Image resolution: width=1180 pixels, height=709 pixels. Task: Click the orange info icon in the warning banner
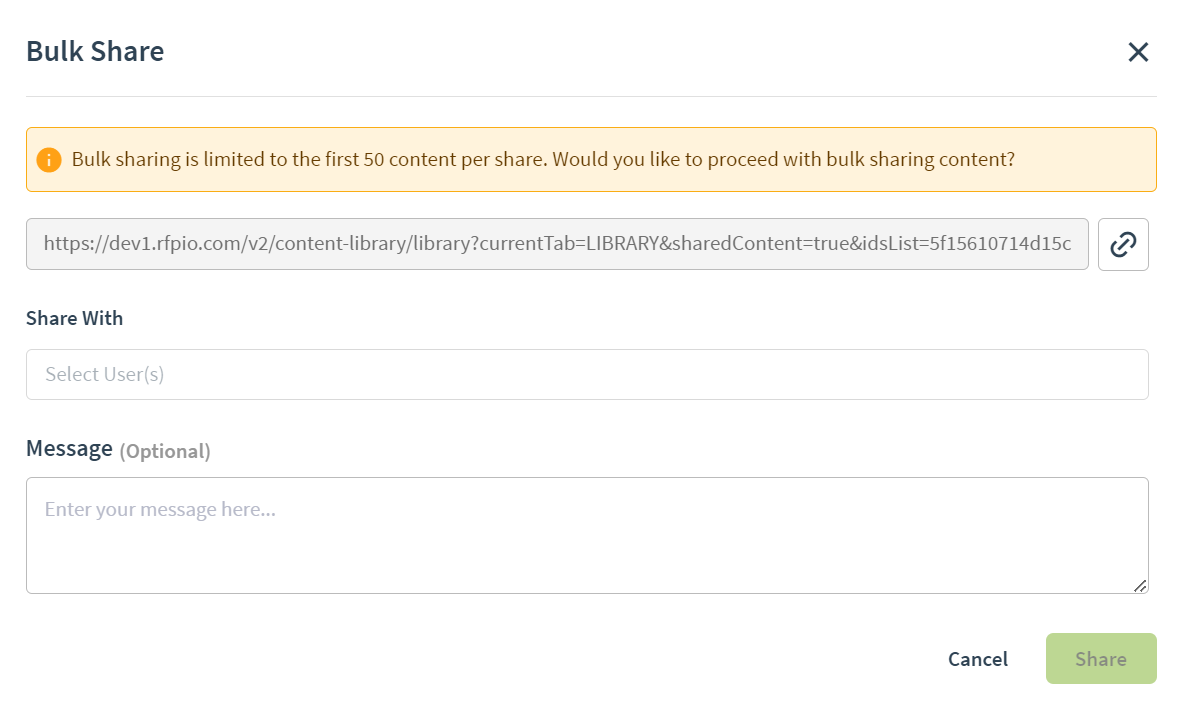(49, 160)
